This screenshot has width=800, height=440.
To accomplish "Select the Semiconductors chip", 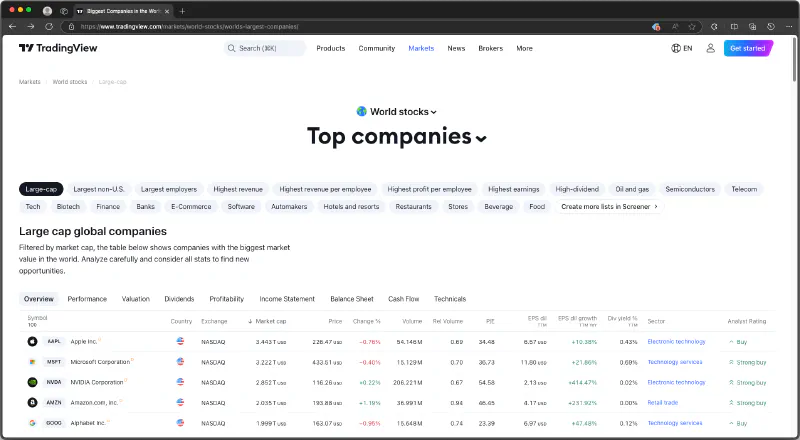I will pyautogui.click(x=690, y=189).
